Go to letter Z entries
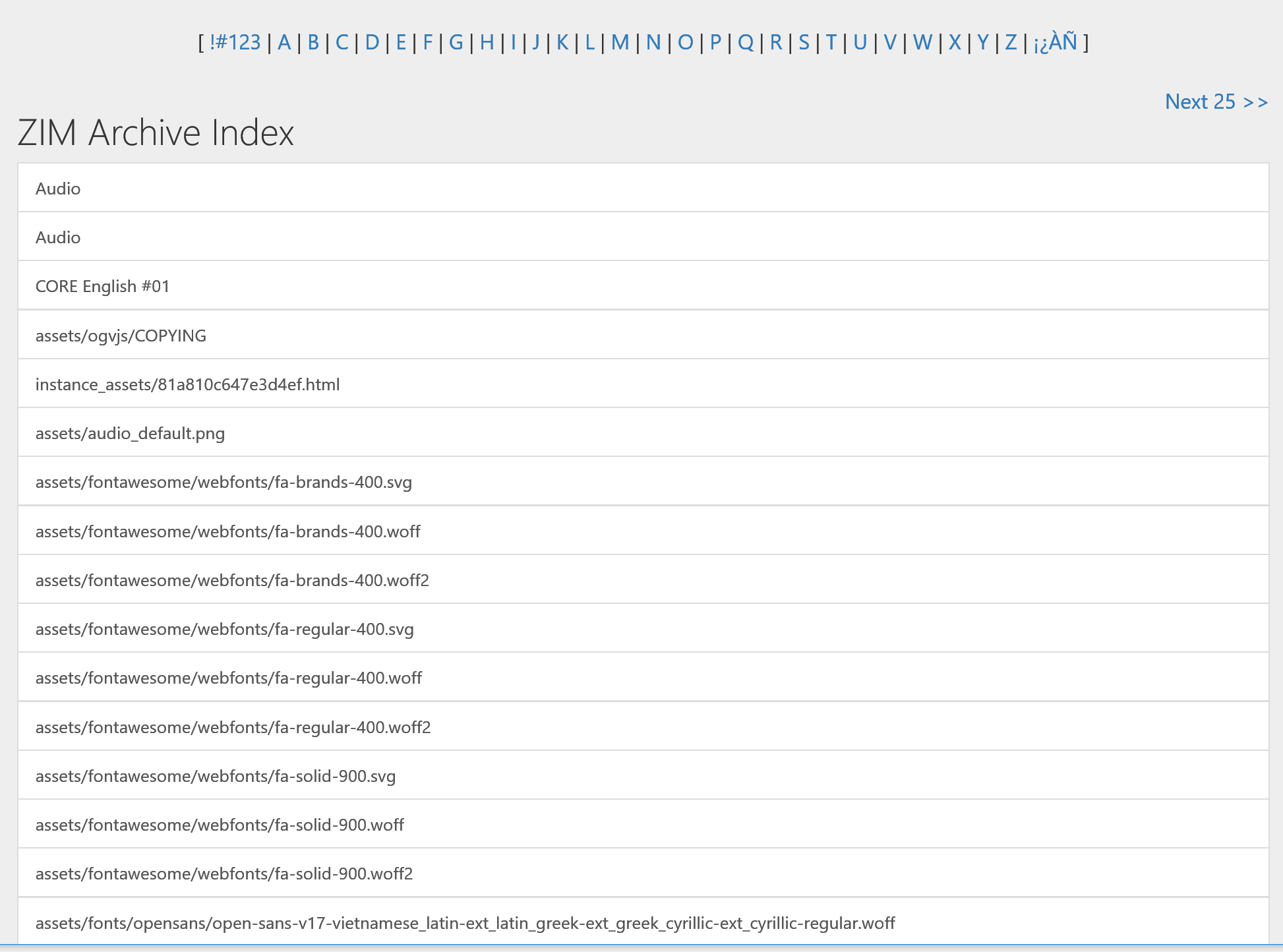Image resolution: width=1283 pixels, height=952 pixels. [x=1010, y=42]
